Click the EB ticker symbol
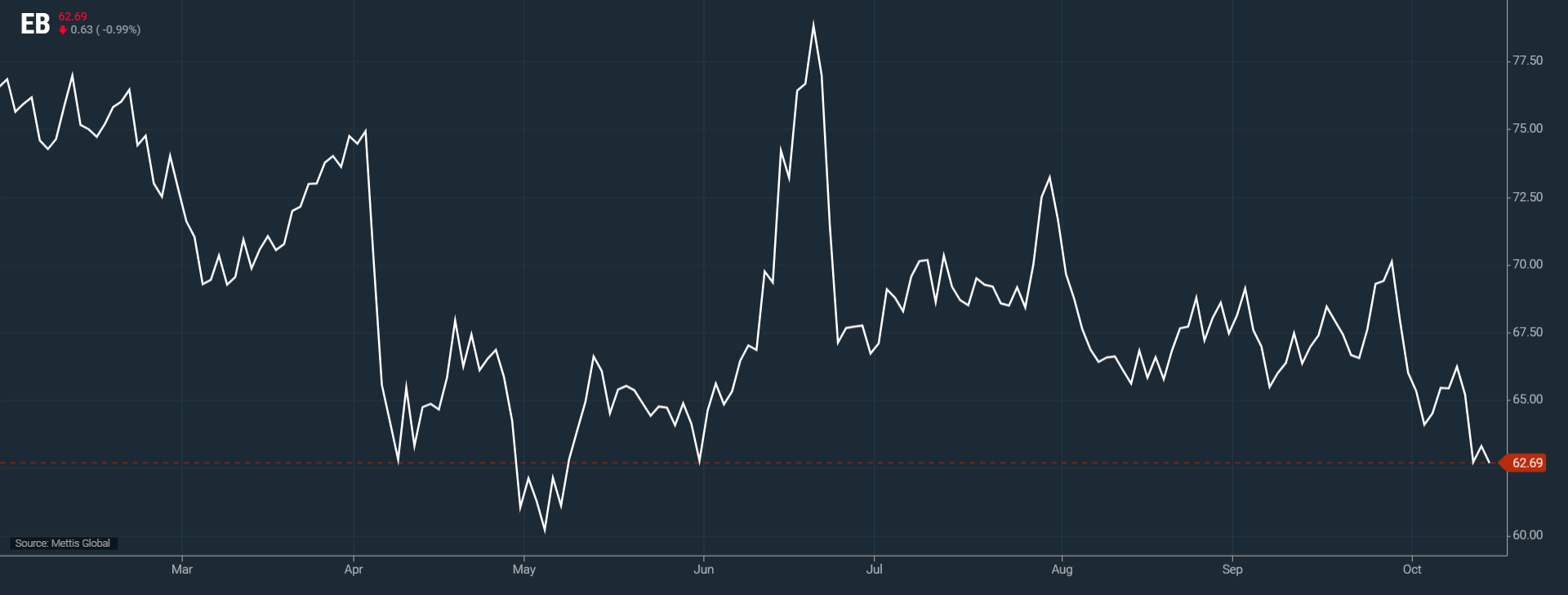Image resolution: width=1568 pixels, height=595 pixels. coord(35,25)
